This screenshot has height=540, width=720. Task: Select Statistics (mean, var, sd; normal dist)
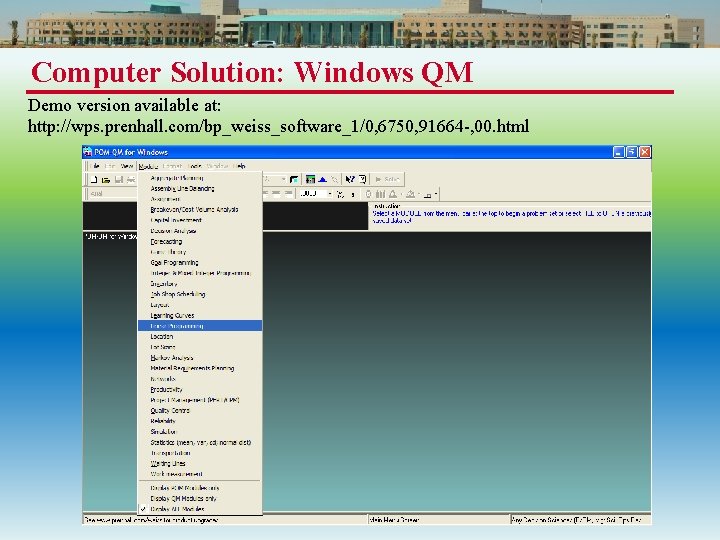click(200, 443)
